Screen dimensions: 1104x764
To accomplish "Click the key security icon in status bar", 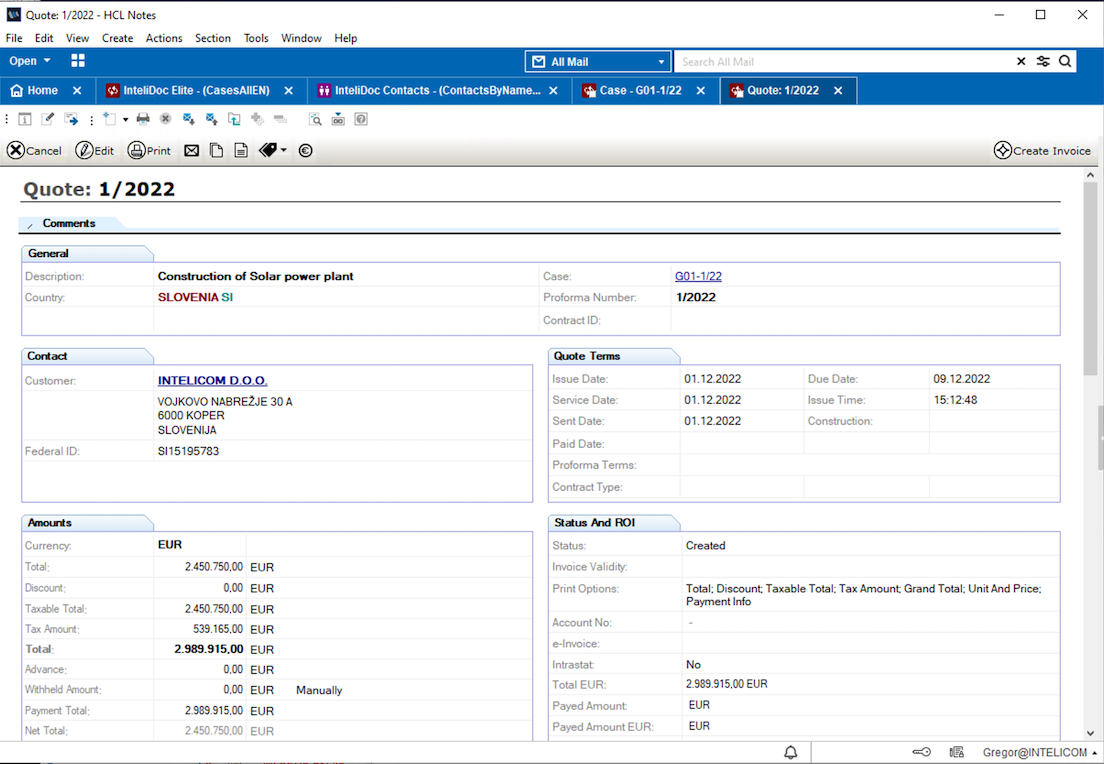I will point(922,753).
